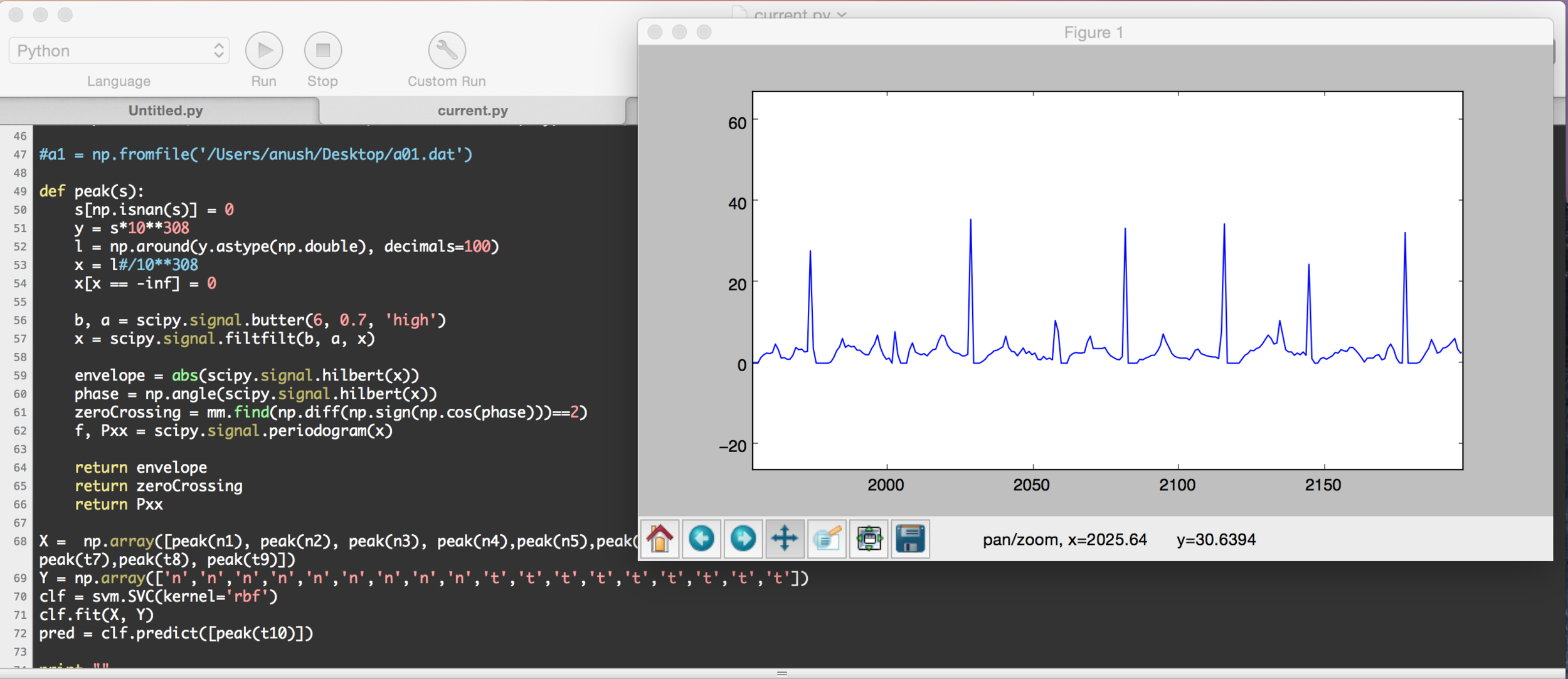Select the zoom-to-rectangle magnifier tool
Viewport: 1568px width, 679px height.
(x=827, y=539)
